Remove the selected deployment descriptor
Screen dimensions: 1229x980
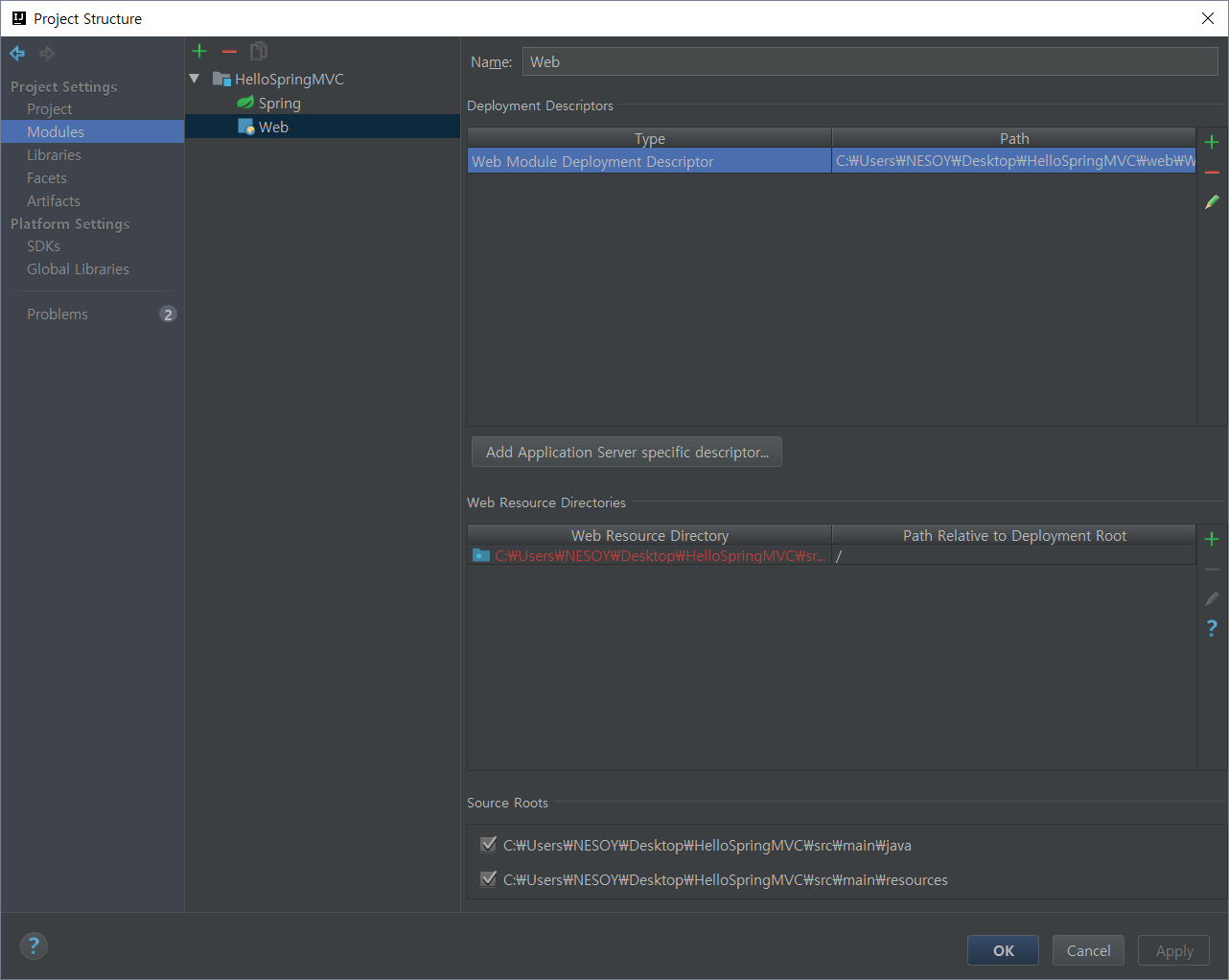(1212, 173)
